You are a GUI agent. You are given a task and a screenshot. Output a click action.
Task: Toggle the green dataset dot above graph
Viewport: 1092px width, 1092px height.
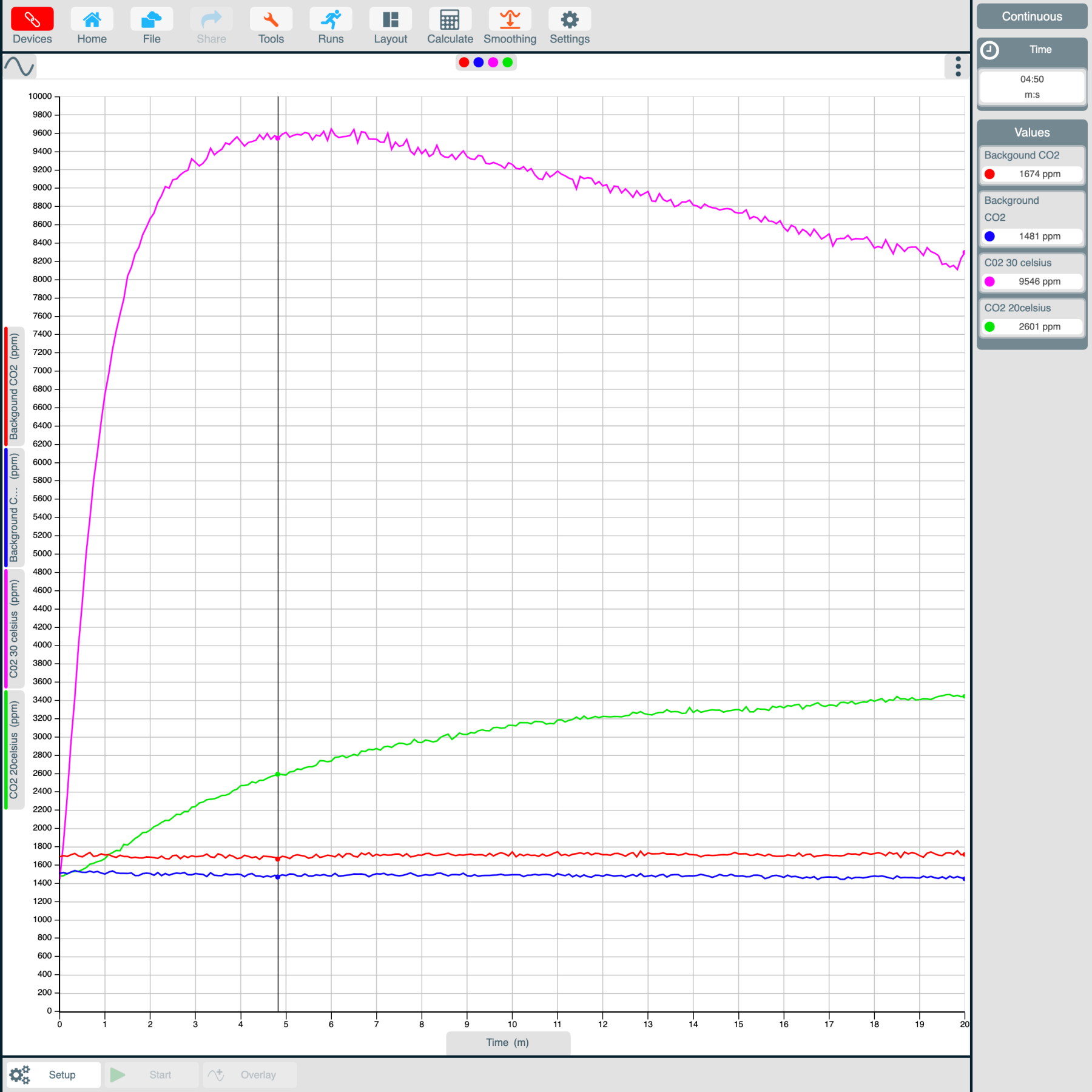(508, 62)
